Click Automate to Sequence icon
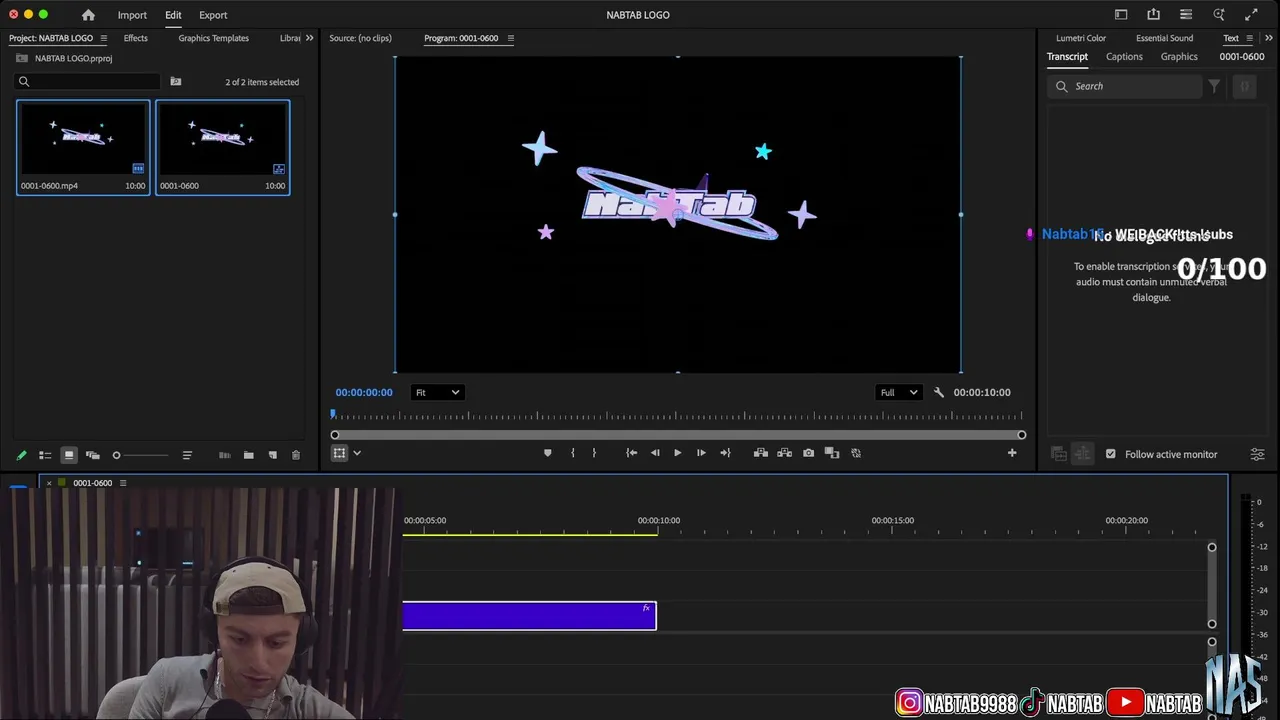The width and height of the screenshot is (1280, 720). (224, 455)
